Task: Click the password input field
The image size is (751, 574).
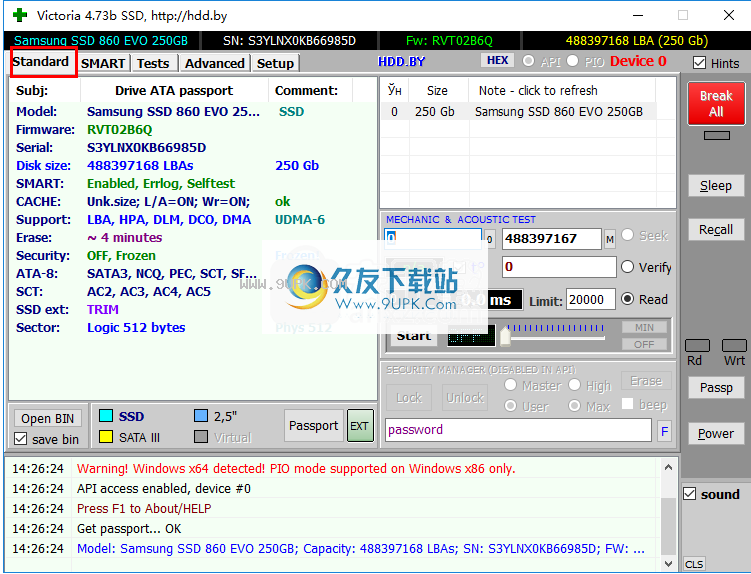Action: (x=518, y=430)
